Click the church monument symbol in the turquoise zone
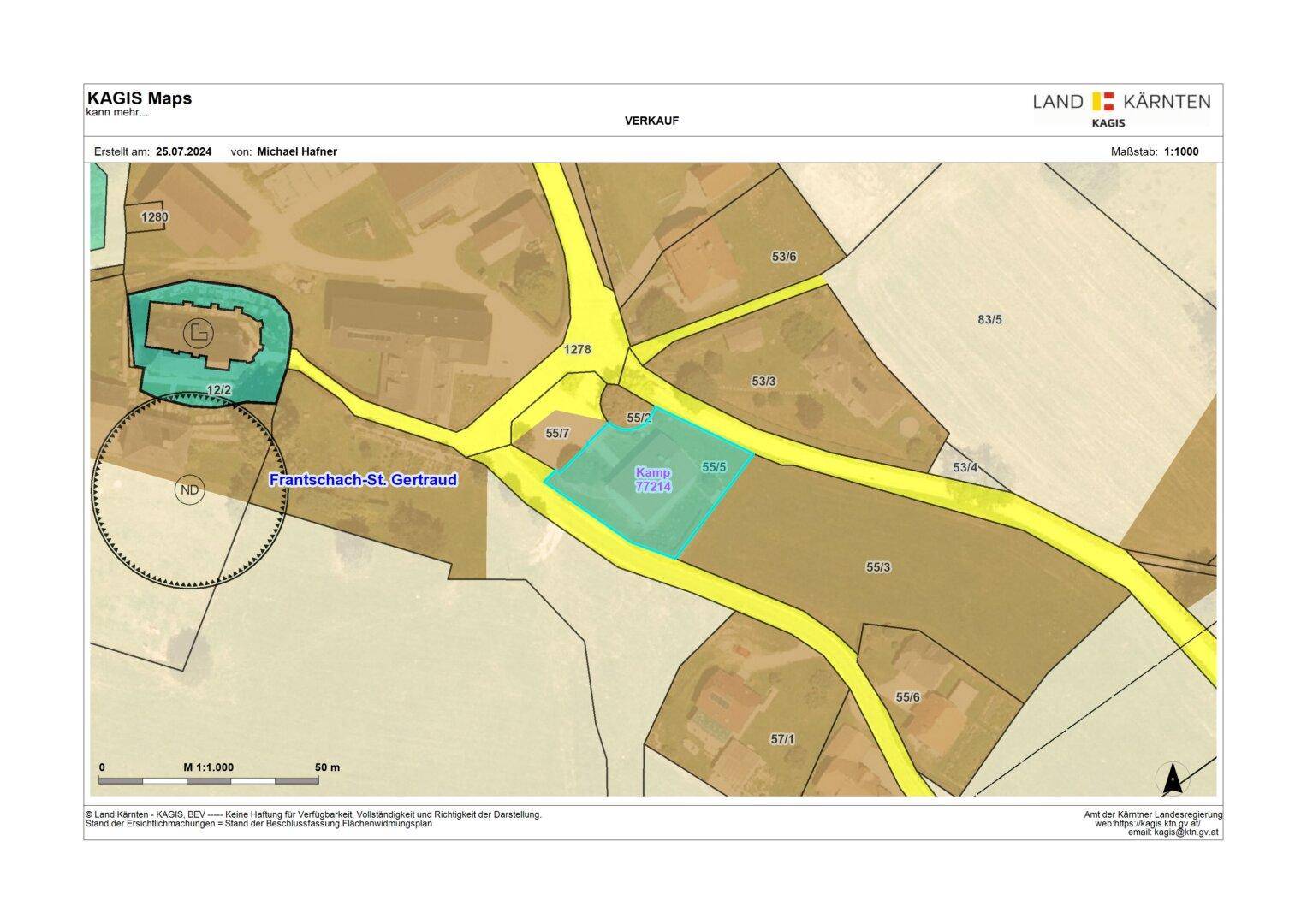 (x=199, y=331)
